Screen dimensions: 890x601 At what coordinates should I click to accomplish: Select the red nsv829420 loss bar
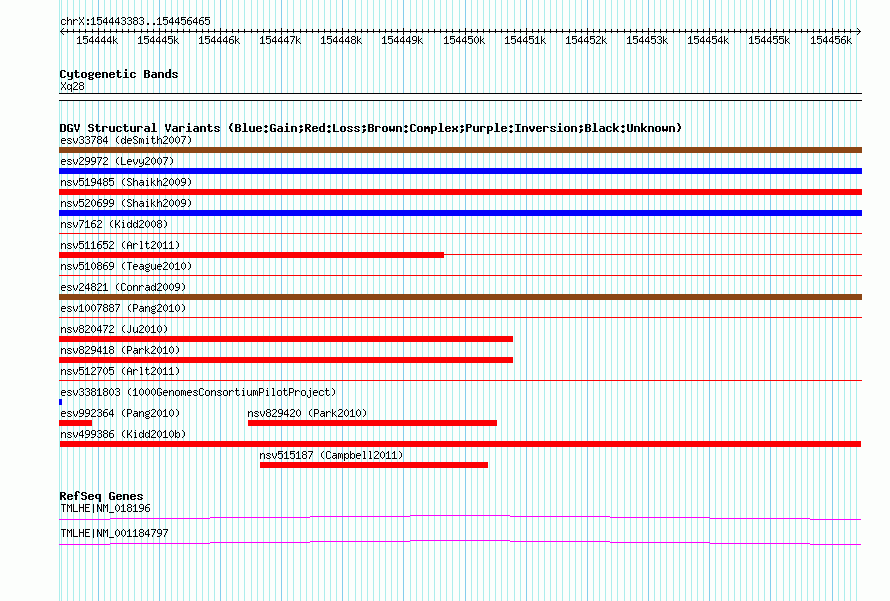point(372,423)
